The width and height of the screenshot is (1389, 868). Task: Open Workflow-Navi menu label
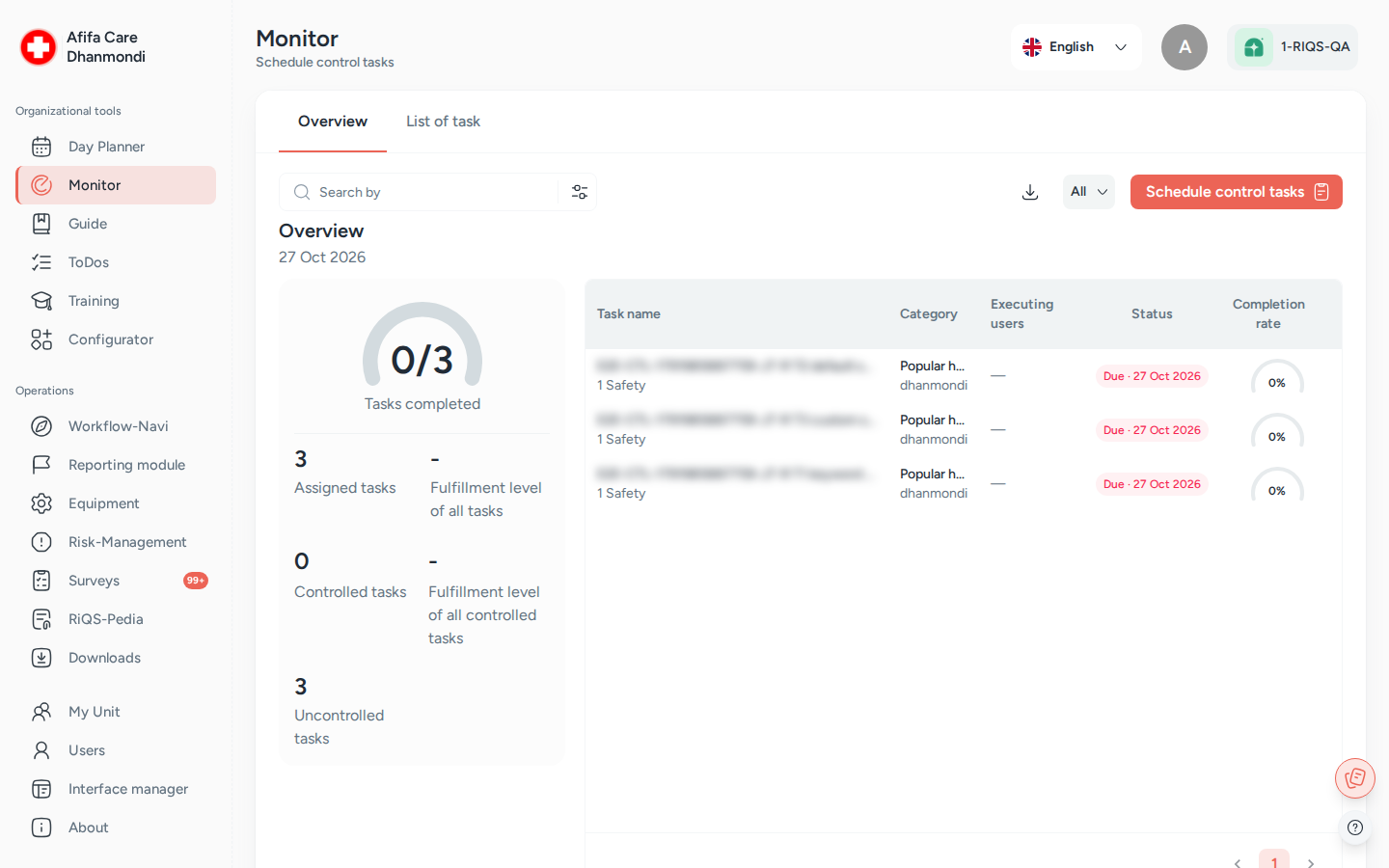coord(119,426)
